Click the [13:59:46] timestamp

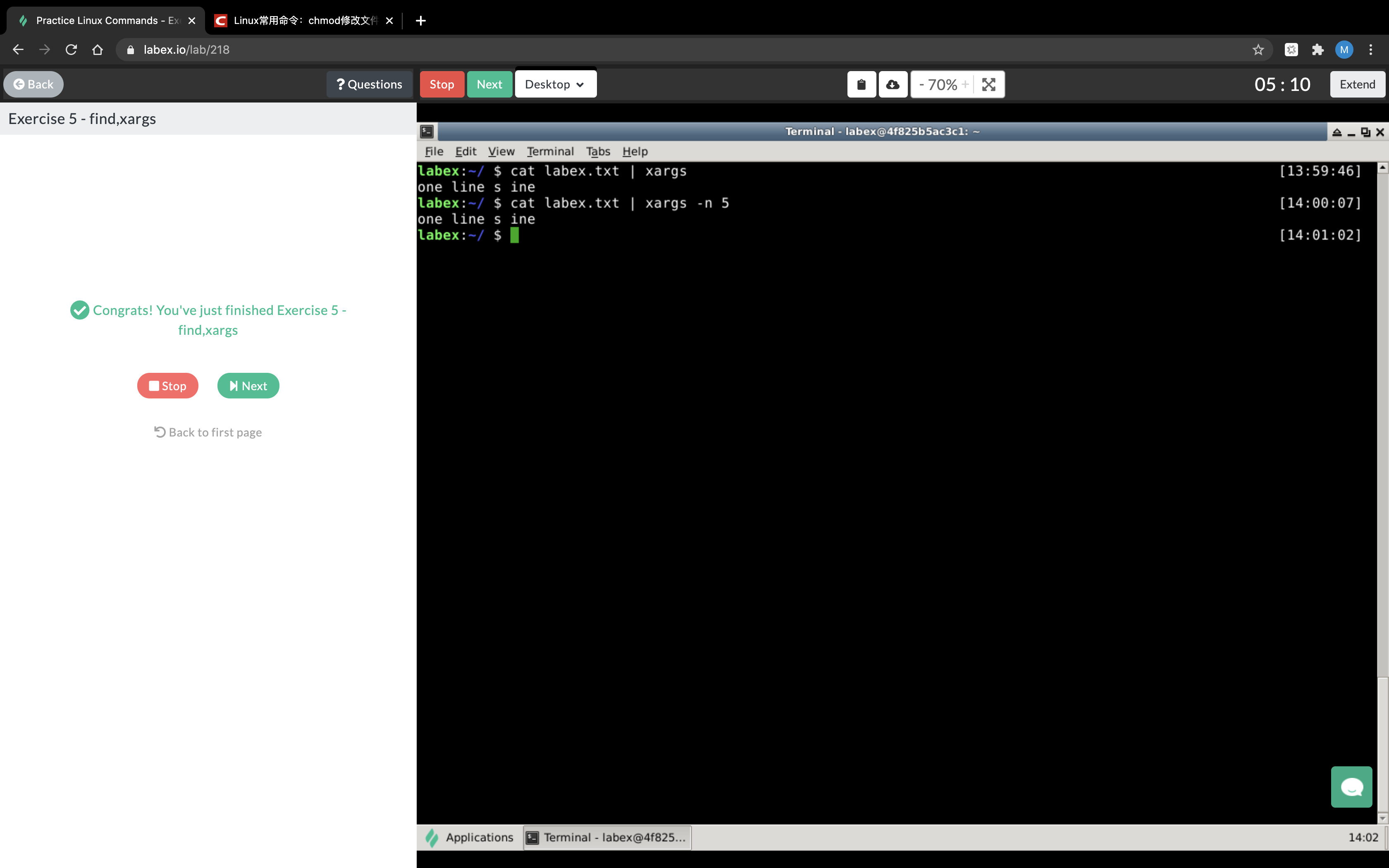[x=1320, y=170]
